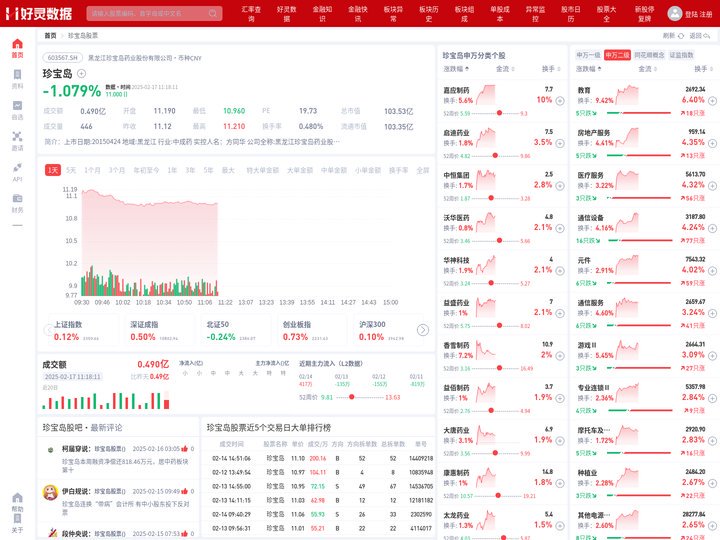The height and width of the screenshot is (540, 720).
Task: Open the API icon in the left sidebar
Action: 17,167
